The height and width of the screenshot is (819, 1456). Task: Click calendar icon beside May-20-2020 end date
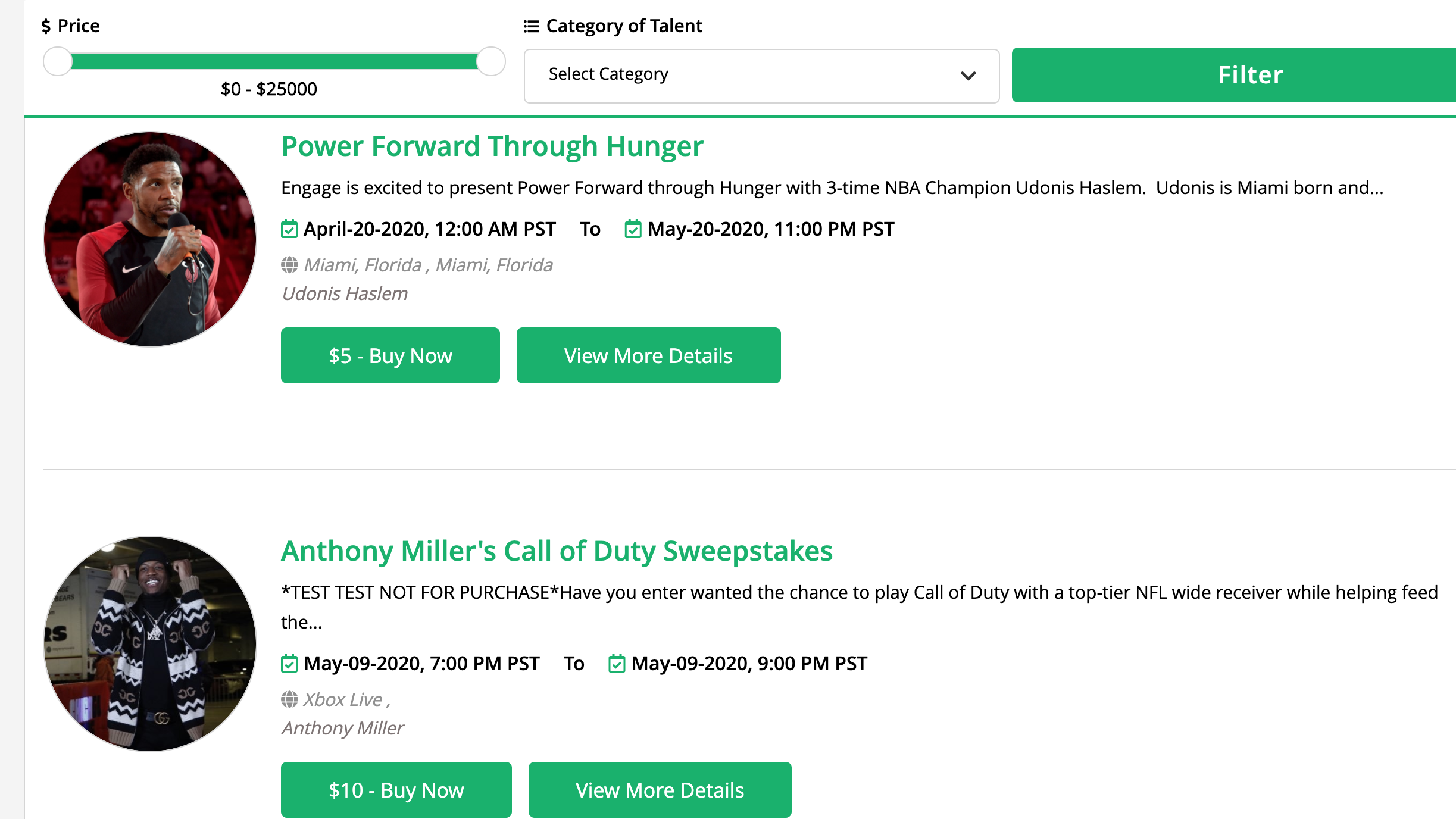click(633, 229)
